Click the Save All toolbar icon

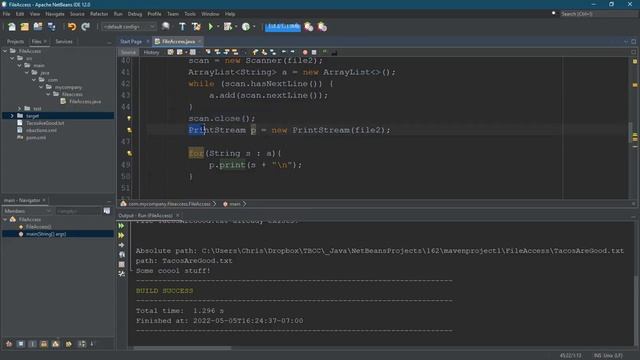(x=51, y=27)
